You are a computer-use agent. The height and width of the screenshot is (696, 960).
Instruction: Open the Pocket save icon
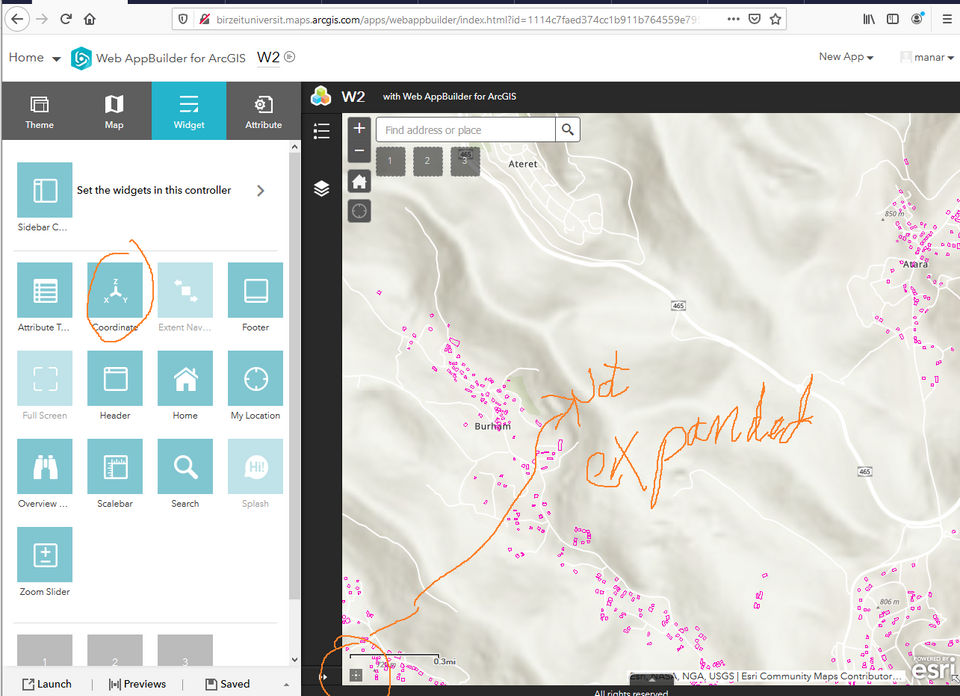coord(754,19)
